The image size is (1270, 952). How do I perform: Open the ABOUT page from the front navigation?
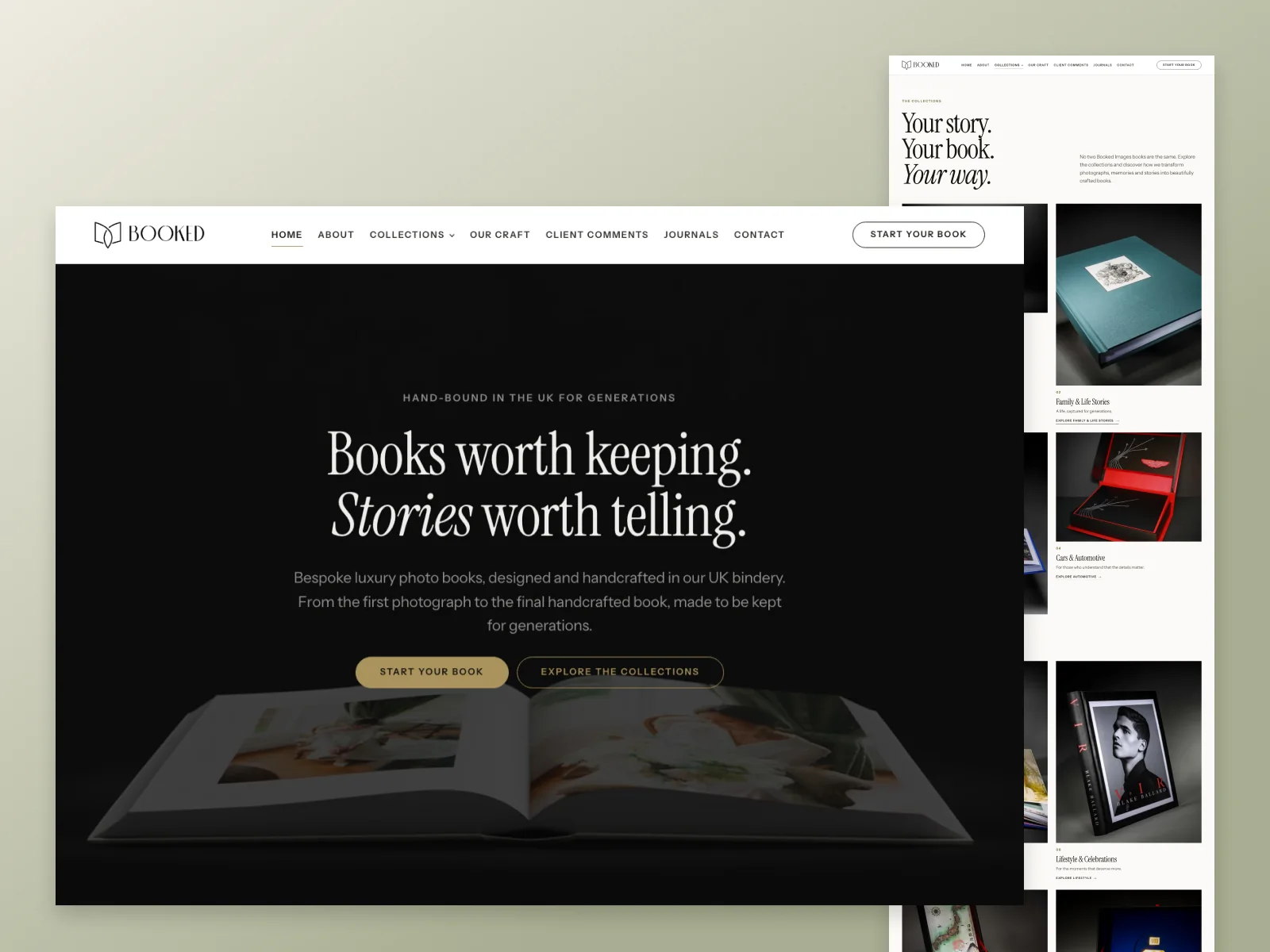pos(336,235)
